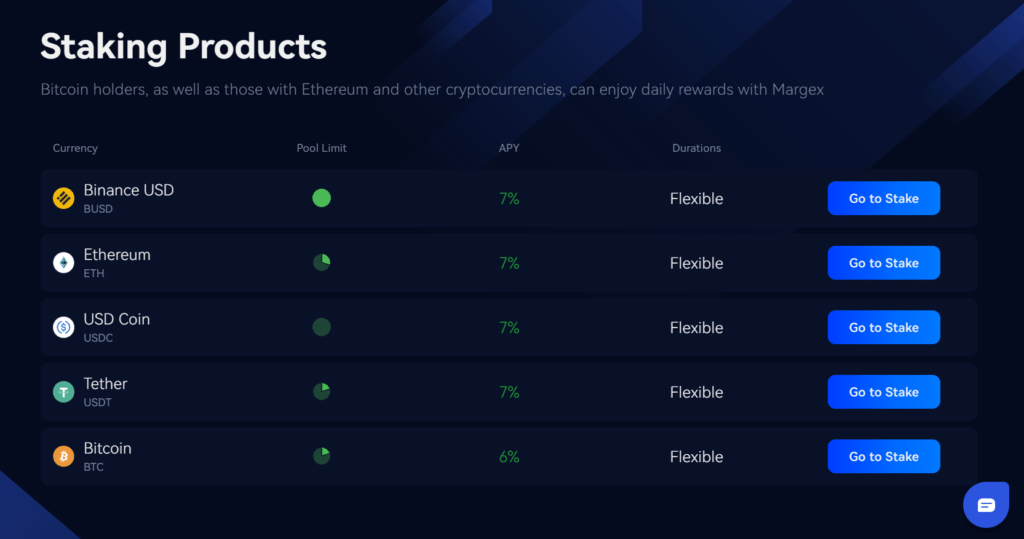Go to Stake for Tether
This screenshot has width=1024, height=539.
(x=884, y=392)
